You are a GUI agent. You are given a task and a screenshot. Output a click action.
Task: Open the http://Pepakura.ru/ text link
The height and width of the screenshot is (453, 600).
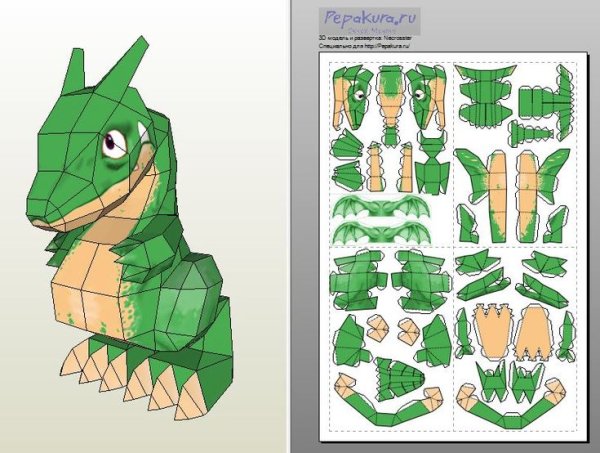pos(387,46)
